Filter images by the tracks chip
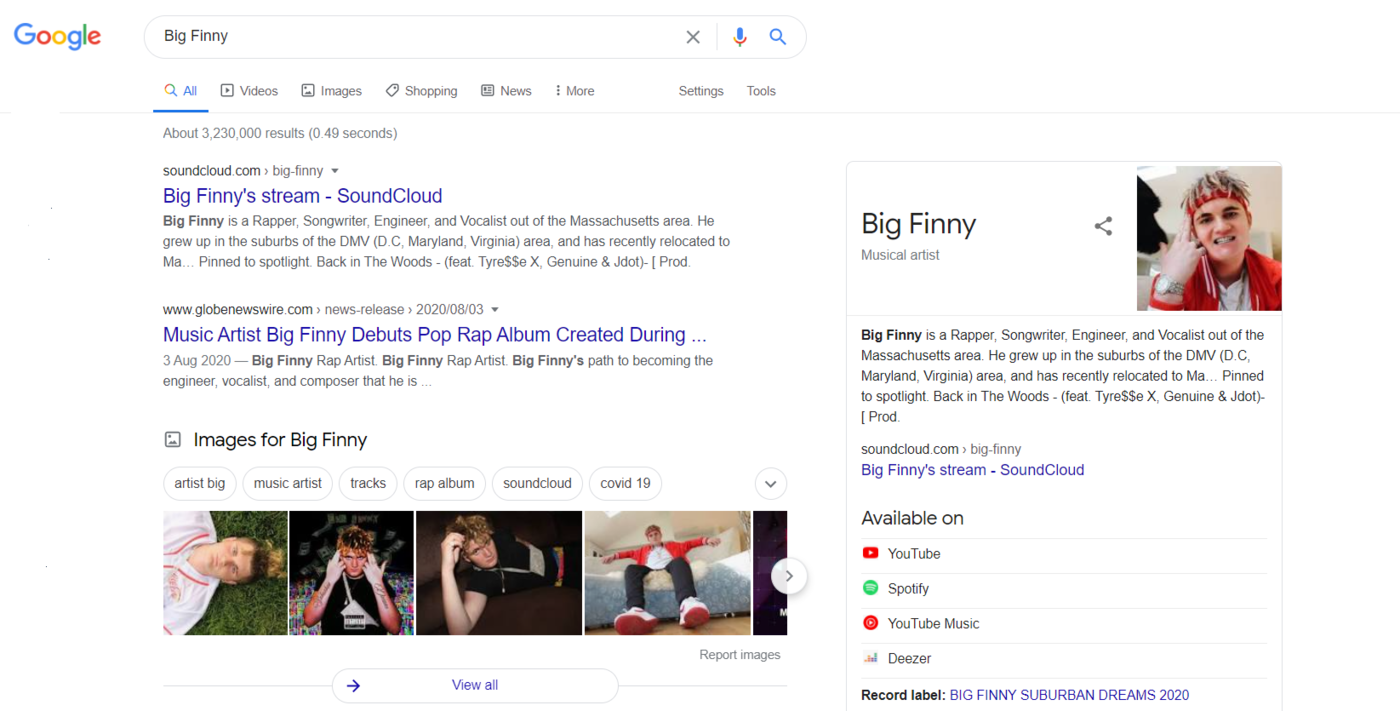The height and width of the screenshot is (711, 1400). click(368, 484)
